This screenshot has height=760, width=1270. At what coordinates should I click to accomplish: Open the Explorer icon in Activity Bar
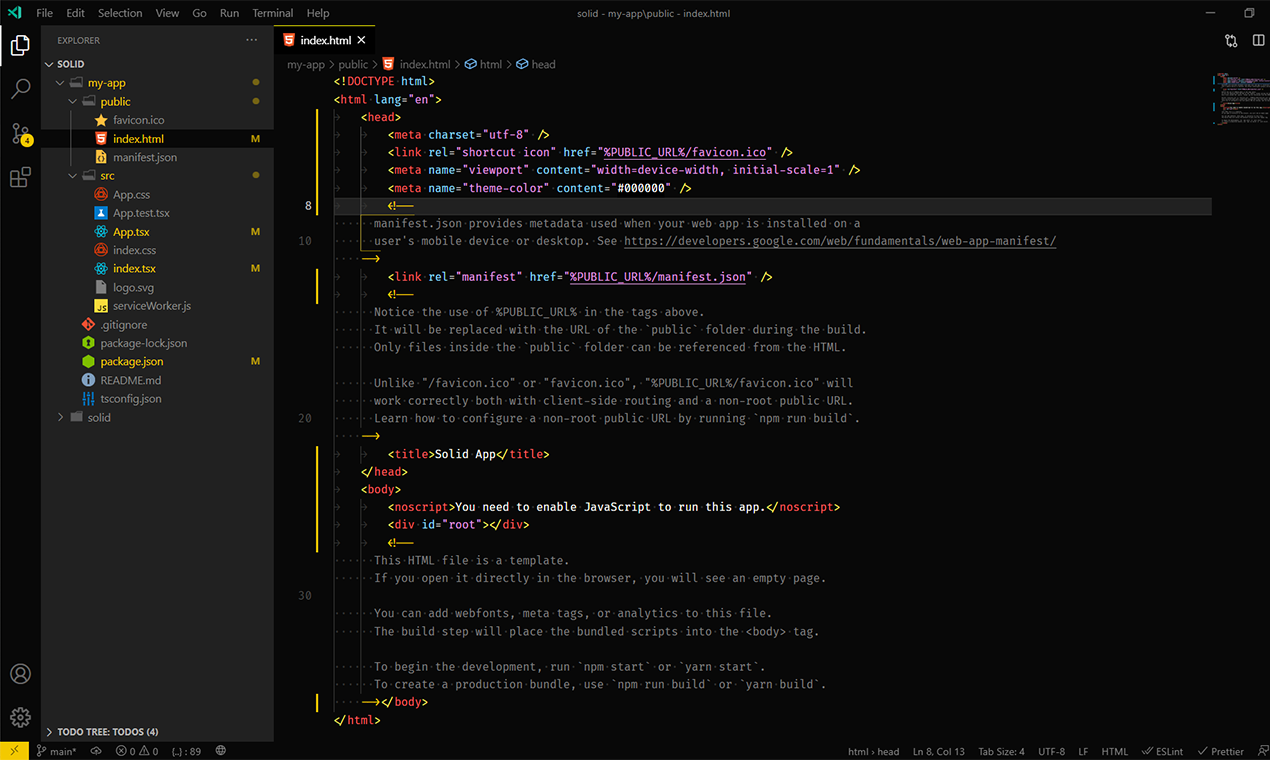click(20, 45)
